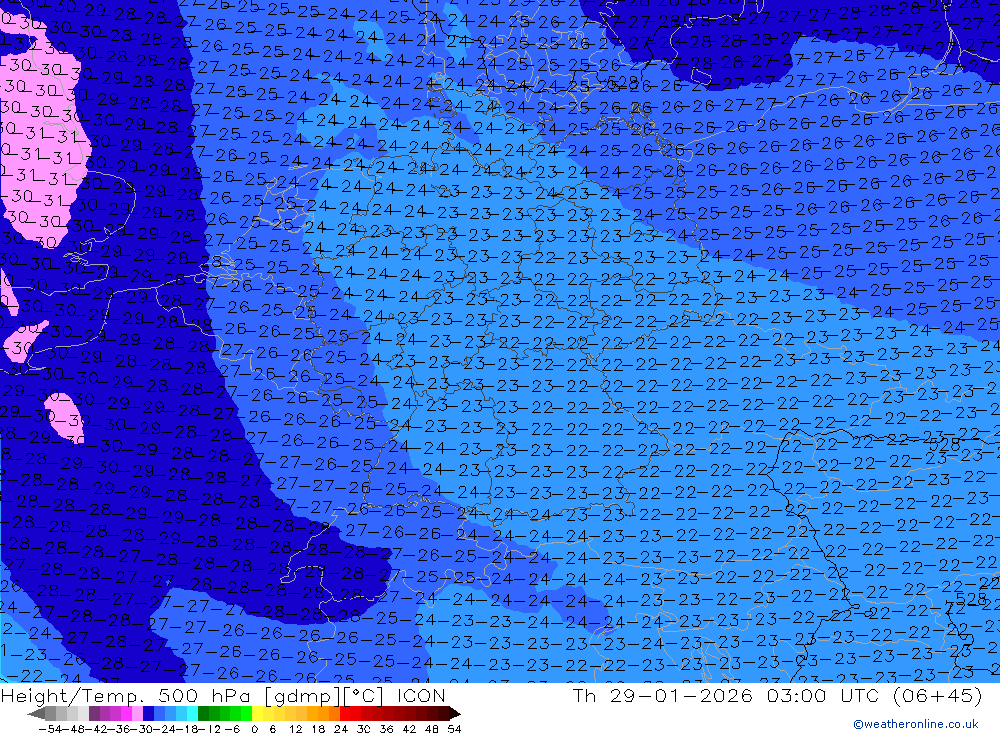Click the 'ICON' model name label
This screenshot has height=733, width=1000.
[x=421, y=696]
